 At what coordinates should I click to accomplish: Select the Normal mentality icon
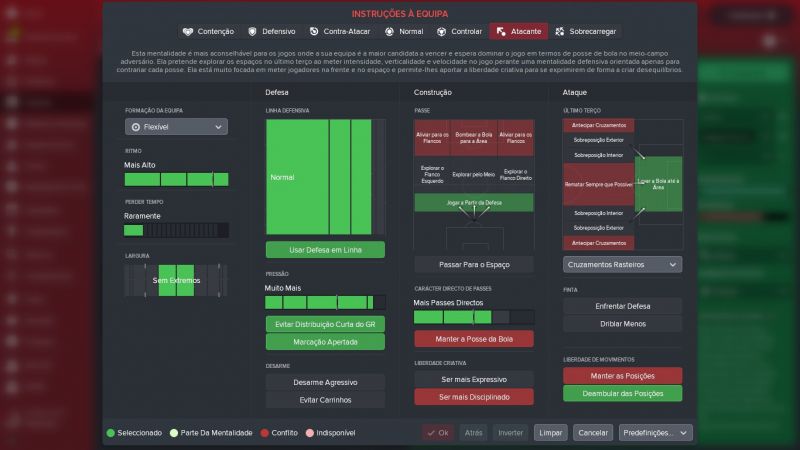click(390, 32)
